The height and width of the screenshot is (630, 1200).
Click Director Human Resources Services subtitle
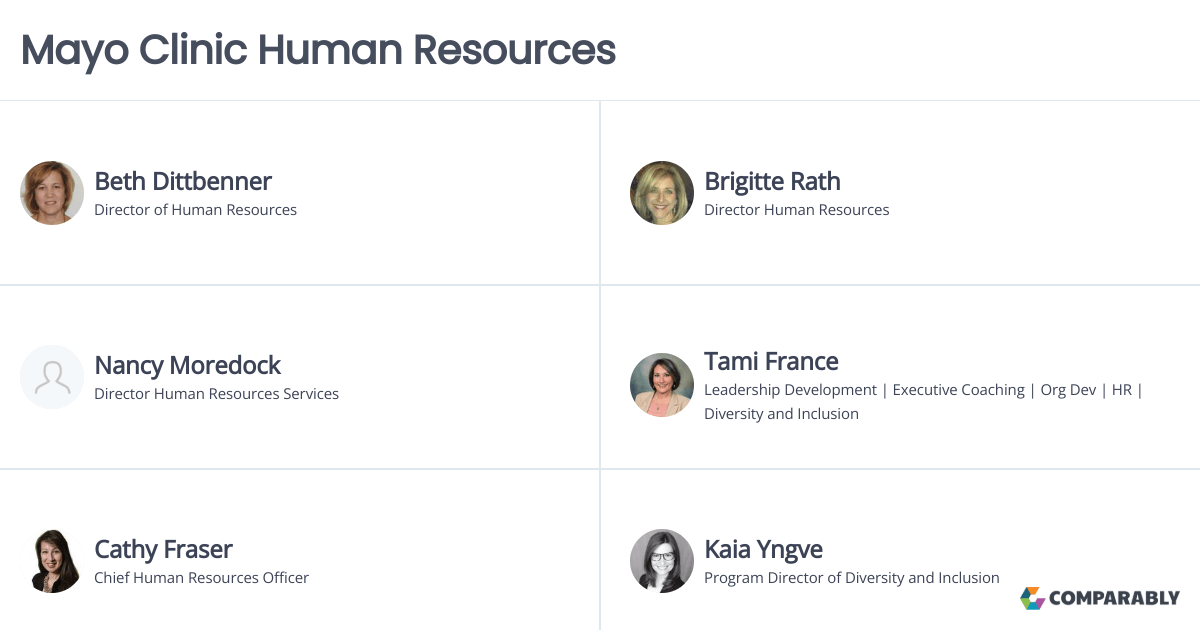[216, 394]
